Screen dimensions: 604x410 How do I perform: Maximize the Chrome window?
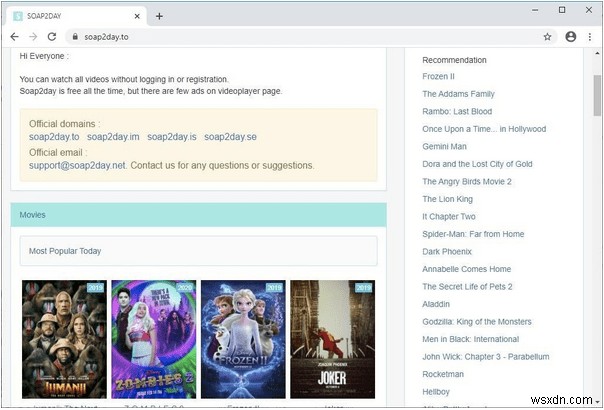tap(562, 10)
